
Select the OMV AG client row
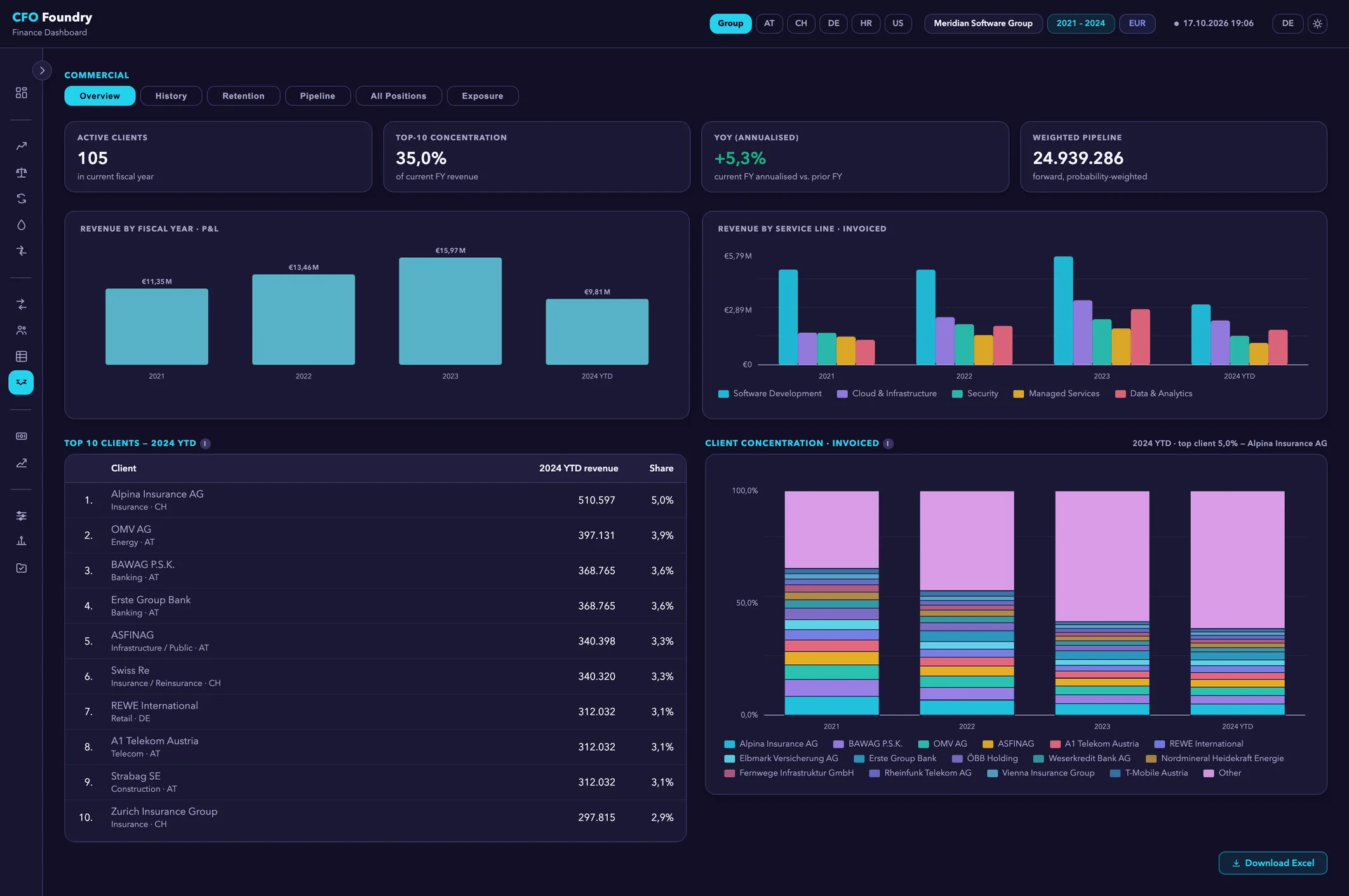pyautogui.click(x=375, y=535)
